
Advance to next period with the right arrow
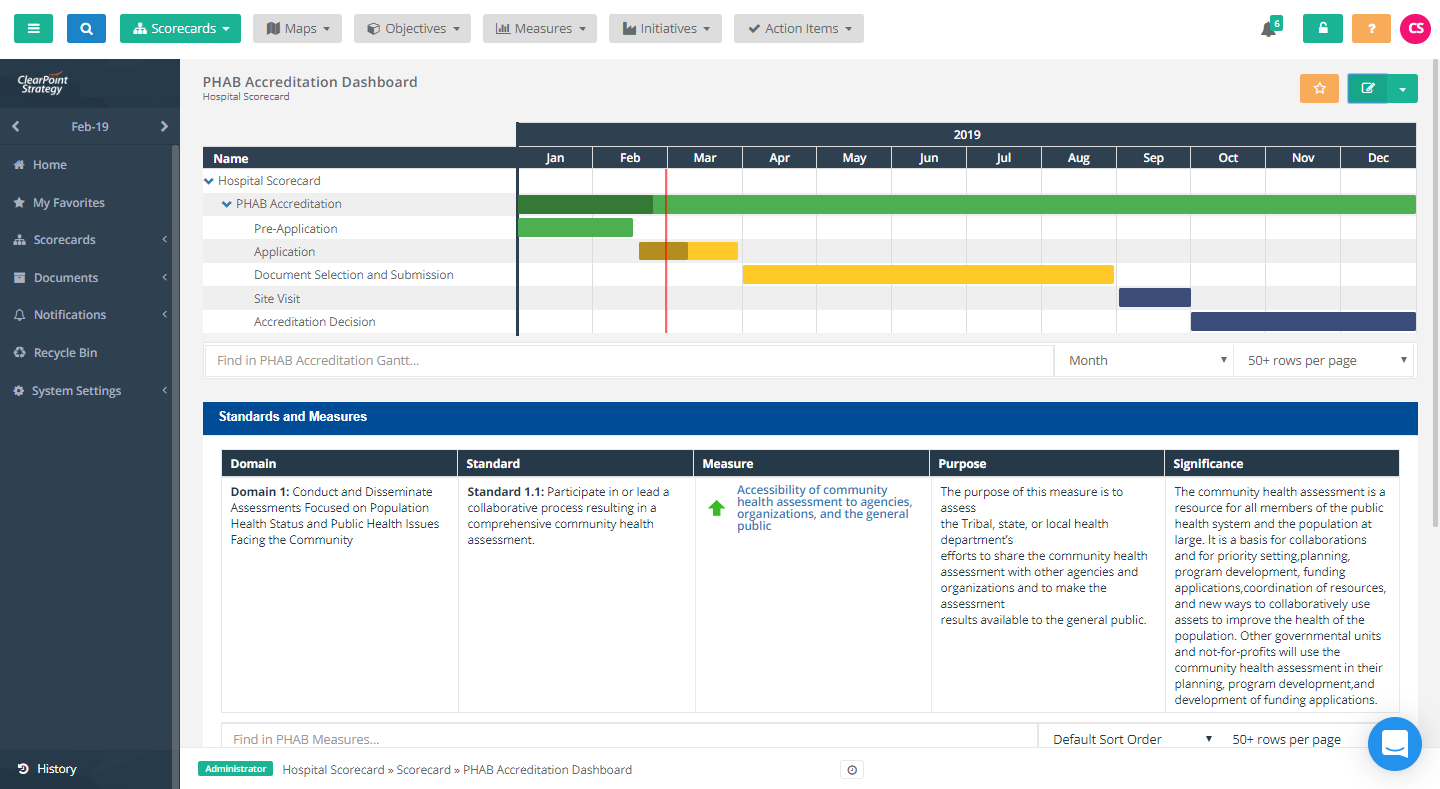[x=166, y=126]
